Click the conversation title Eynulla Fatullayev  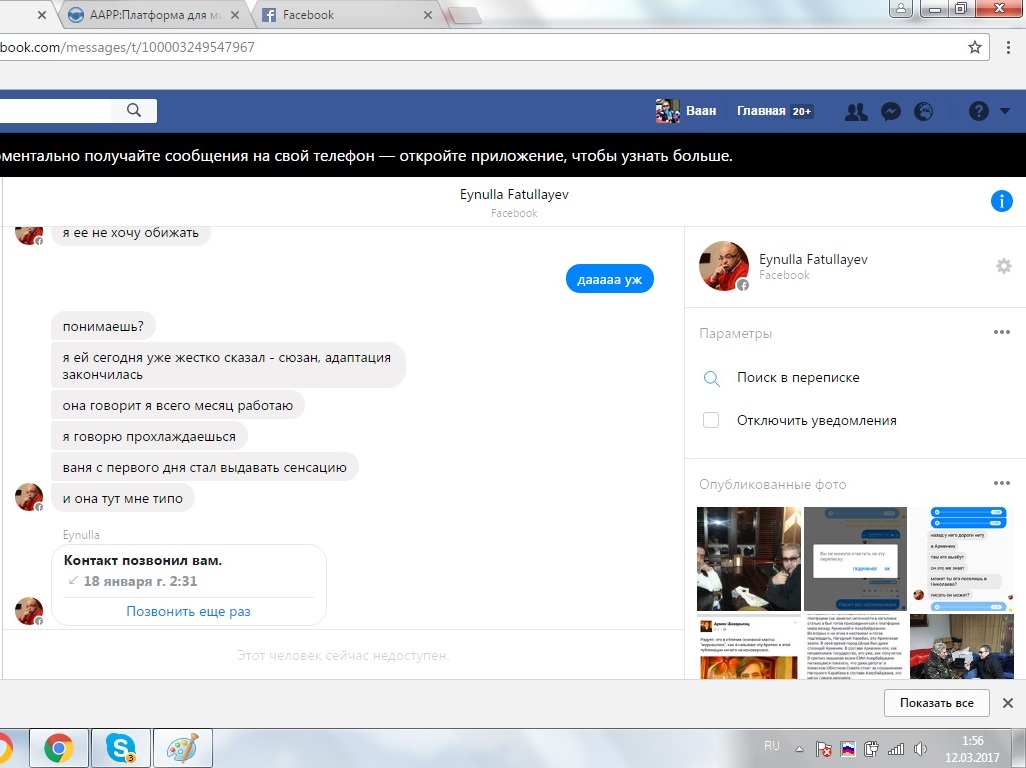click(x=514, y=194)
